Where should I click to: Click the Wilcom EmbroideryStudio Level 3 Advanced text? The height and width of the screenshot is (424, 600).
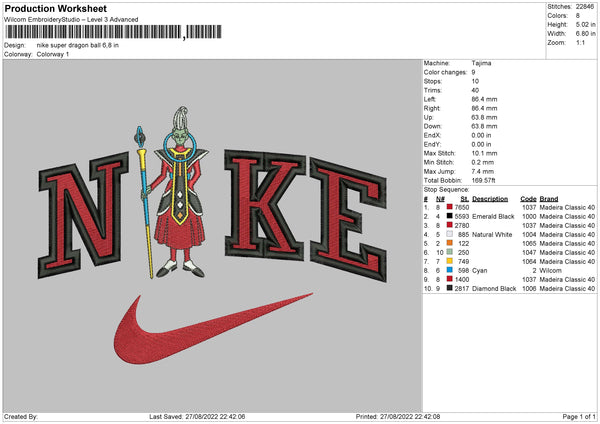(71, 19)
